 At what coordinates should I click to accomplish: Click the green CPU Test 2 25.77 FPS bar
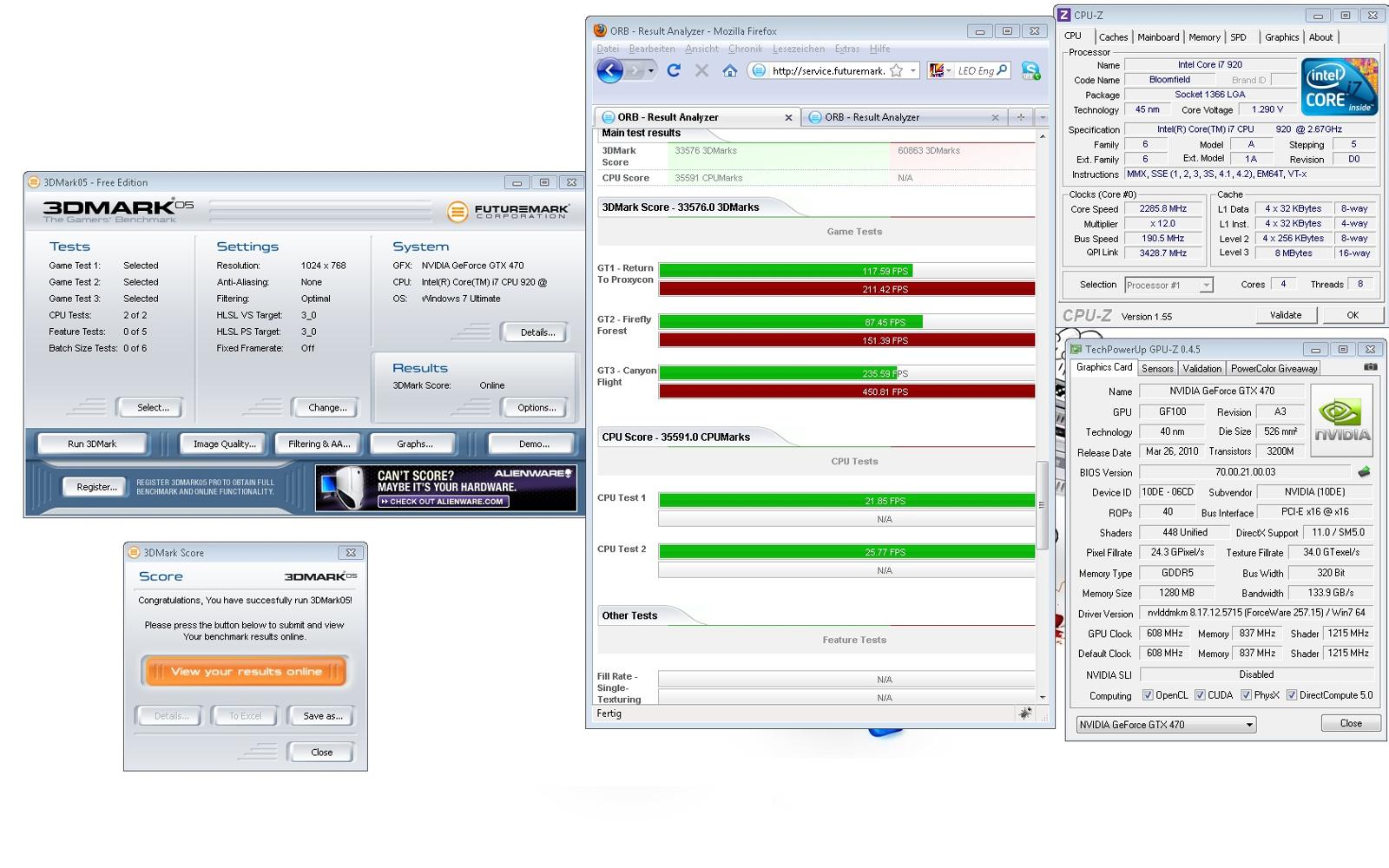click(x=847, y=552)
